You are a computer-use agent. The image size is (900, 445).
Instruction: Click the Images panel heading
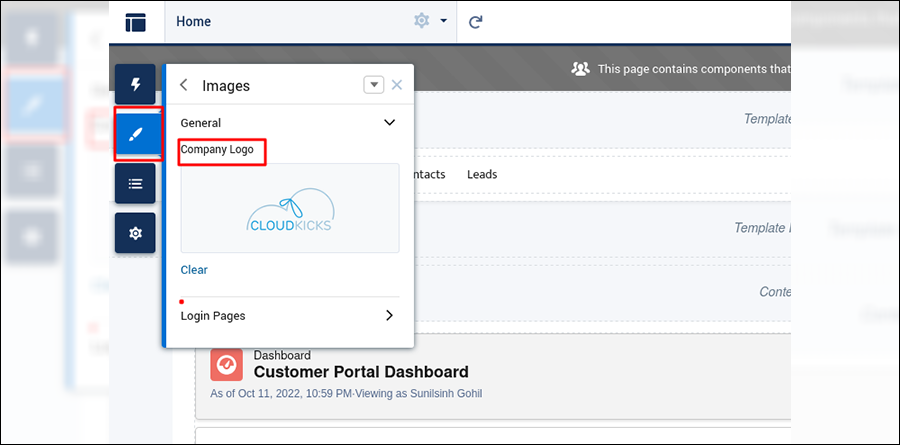pyautogui.click(x=226, y=86)
